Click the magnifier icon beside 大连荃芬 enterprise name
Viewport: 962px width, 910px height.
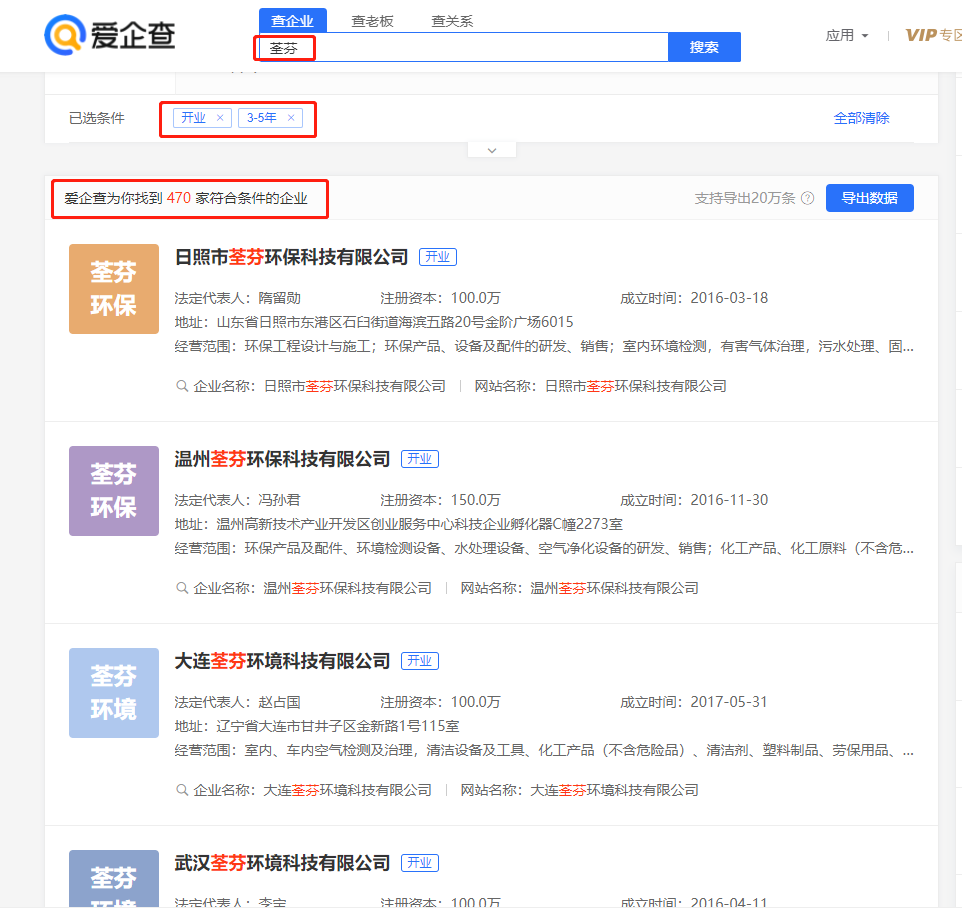tap(182, 789)
